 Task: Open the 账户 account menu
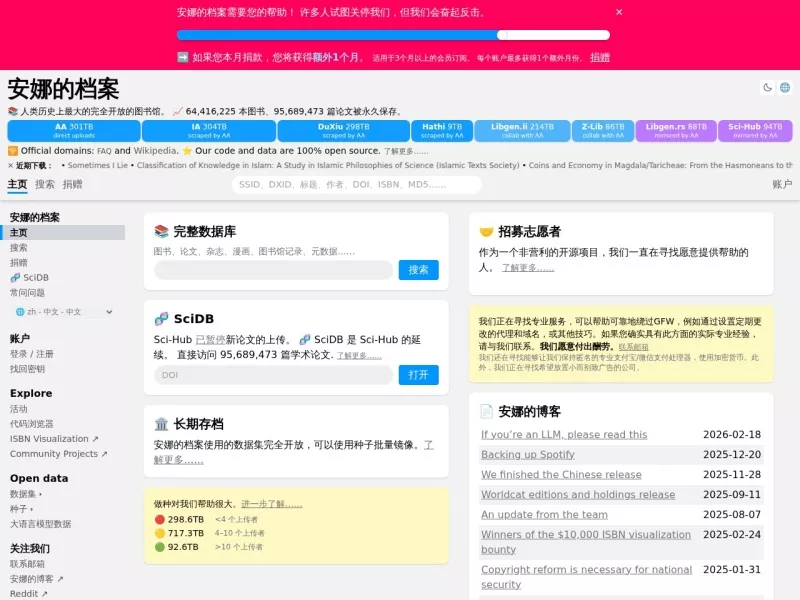[x=782, y=184]
